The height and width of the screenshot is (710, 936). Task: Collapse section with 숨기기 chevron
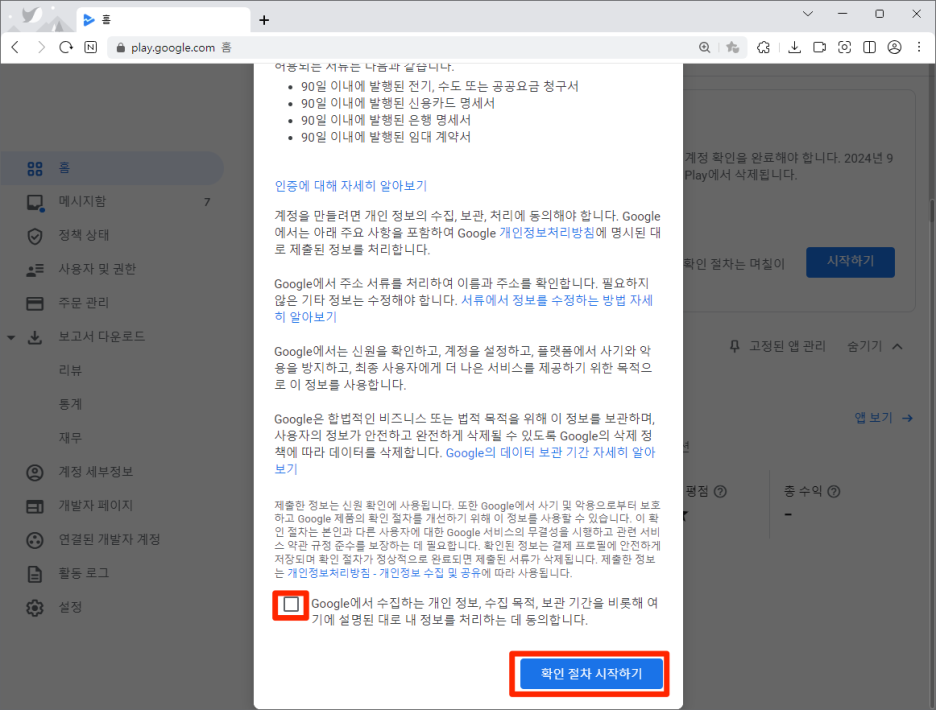click(x=897, y=346)
